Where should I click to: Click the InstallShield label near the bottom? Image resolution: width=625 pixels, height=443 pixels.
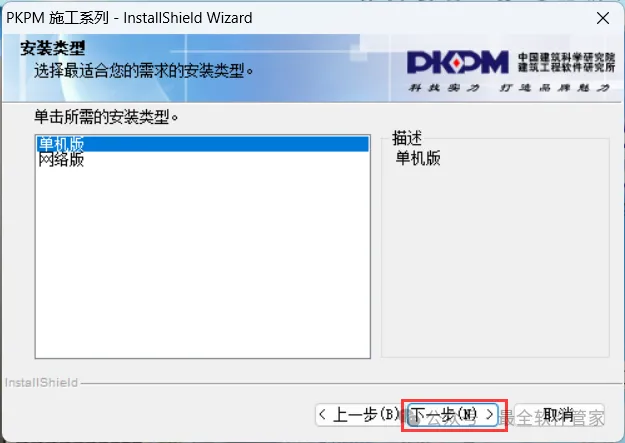(x=41, y=383)
